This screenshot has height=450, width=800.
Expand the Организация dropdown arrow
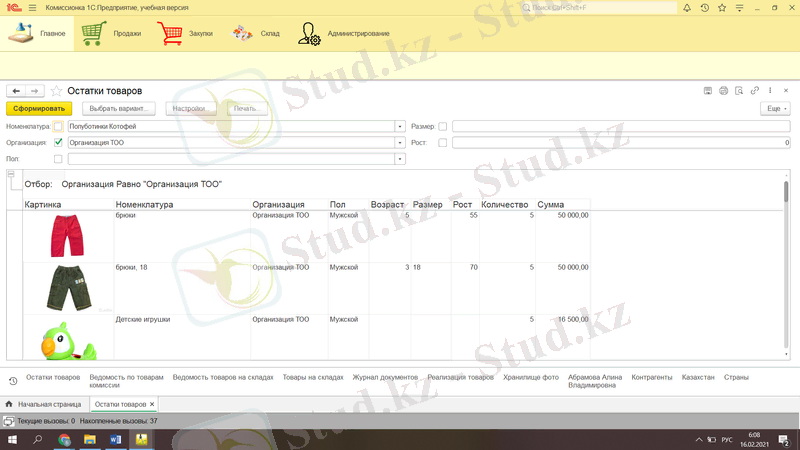point(400,143)
